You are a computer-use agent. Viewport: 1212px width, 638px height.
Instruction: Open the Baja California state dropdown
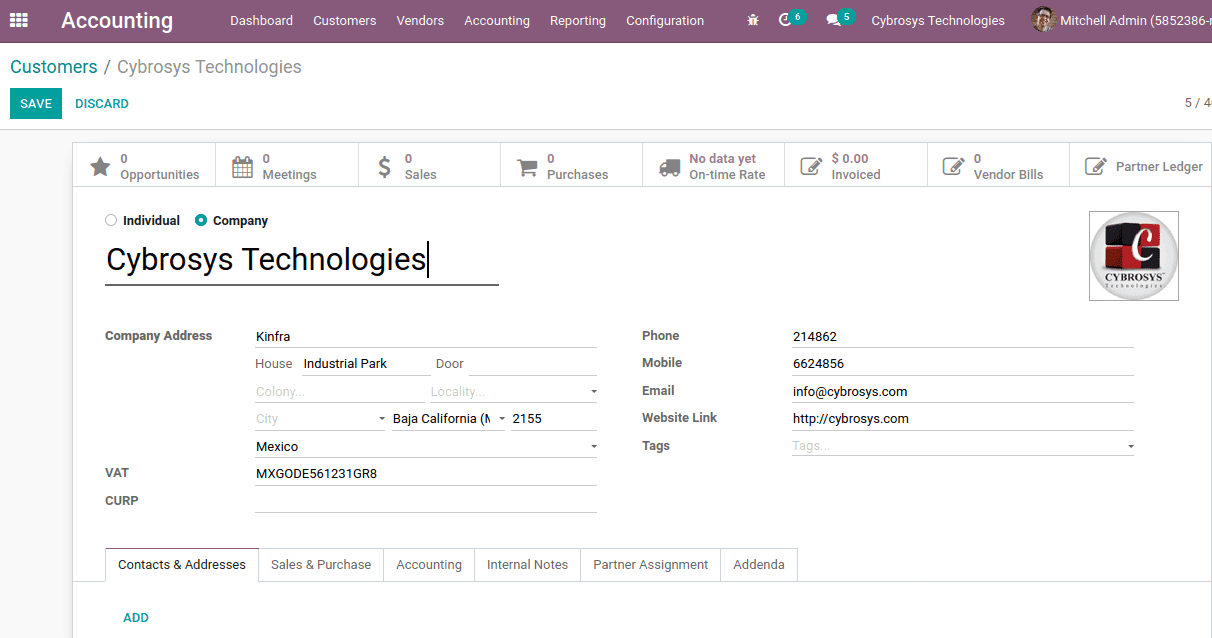coord(449,419)
